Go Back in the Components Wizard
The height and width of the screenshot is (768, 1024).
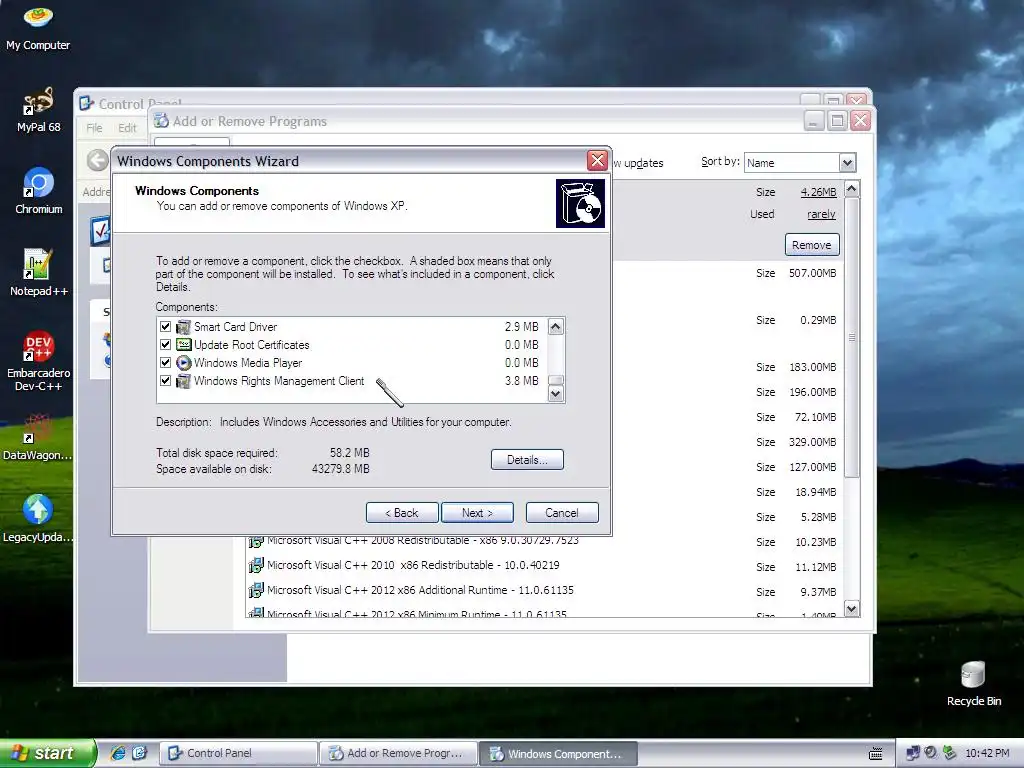click(402, 513)
